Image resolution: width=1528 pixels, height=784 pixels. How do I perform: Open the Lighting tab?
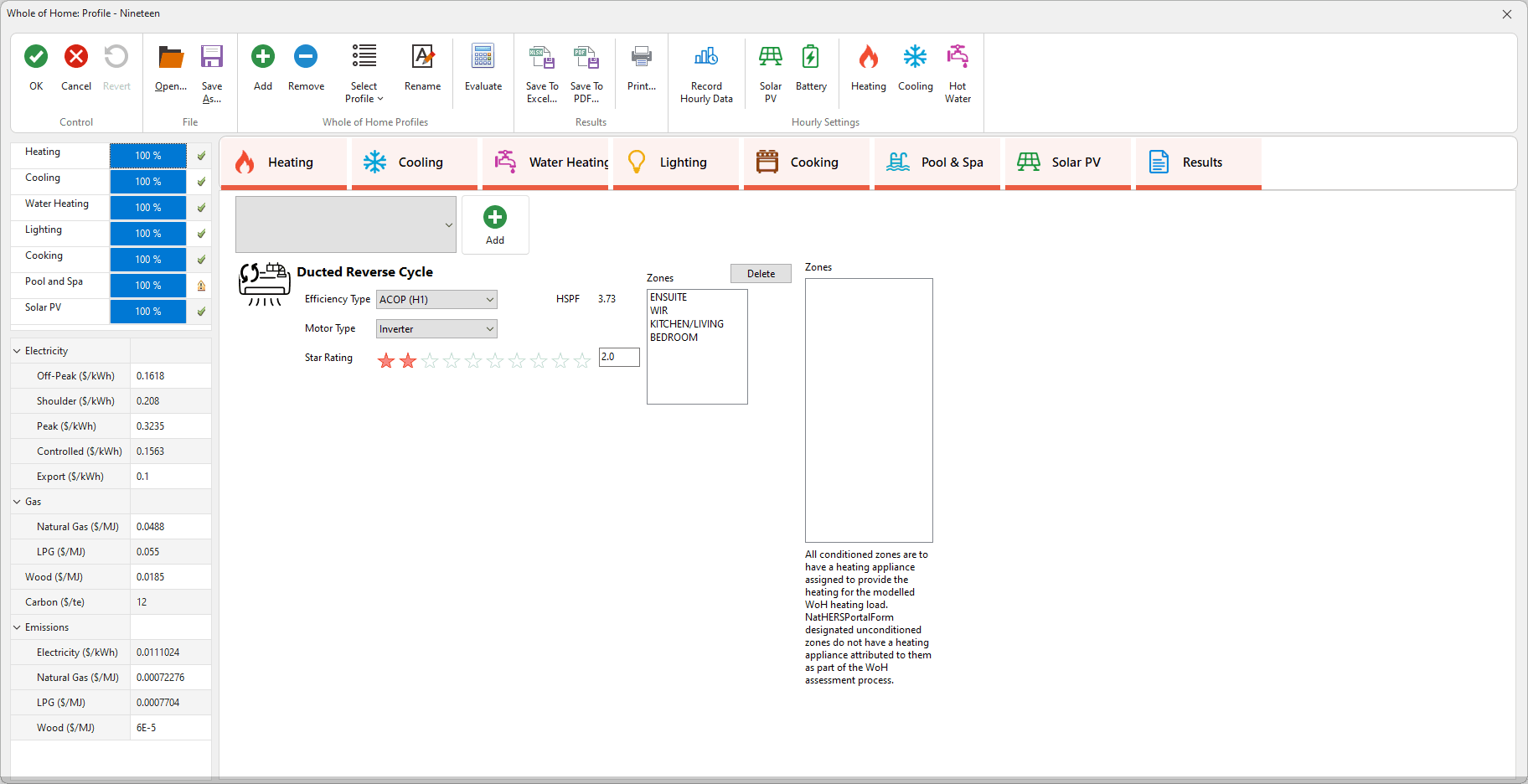coord(676,162)
